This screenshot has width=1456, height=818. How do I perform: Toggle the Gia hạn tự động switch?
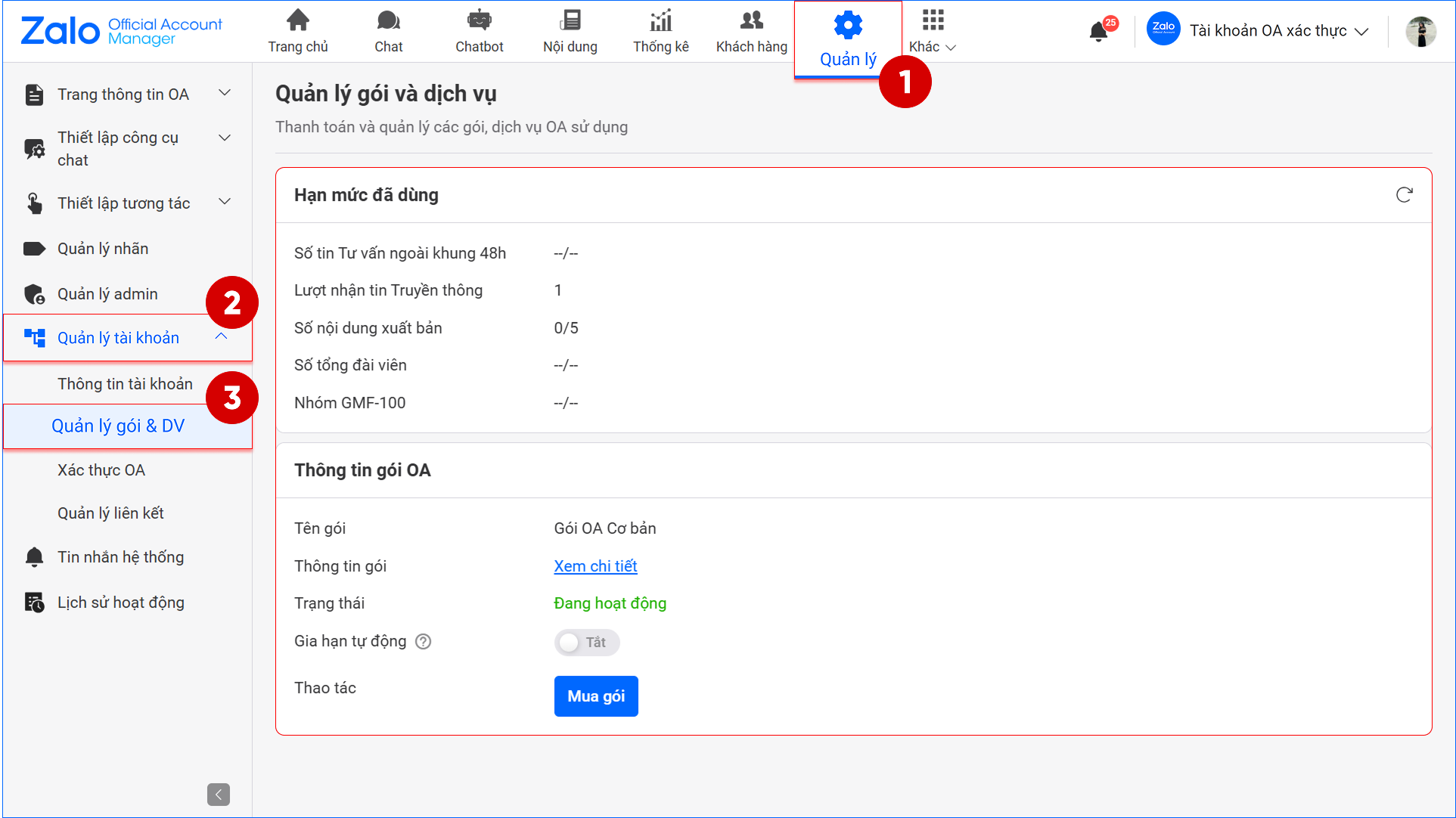tap(586, 643)
